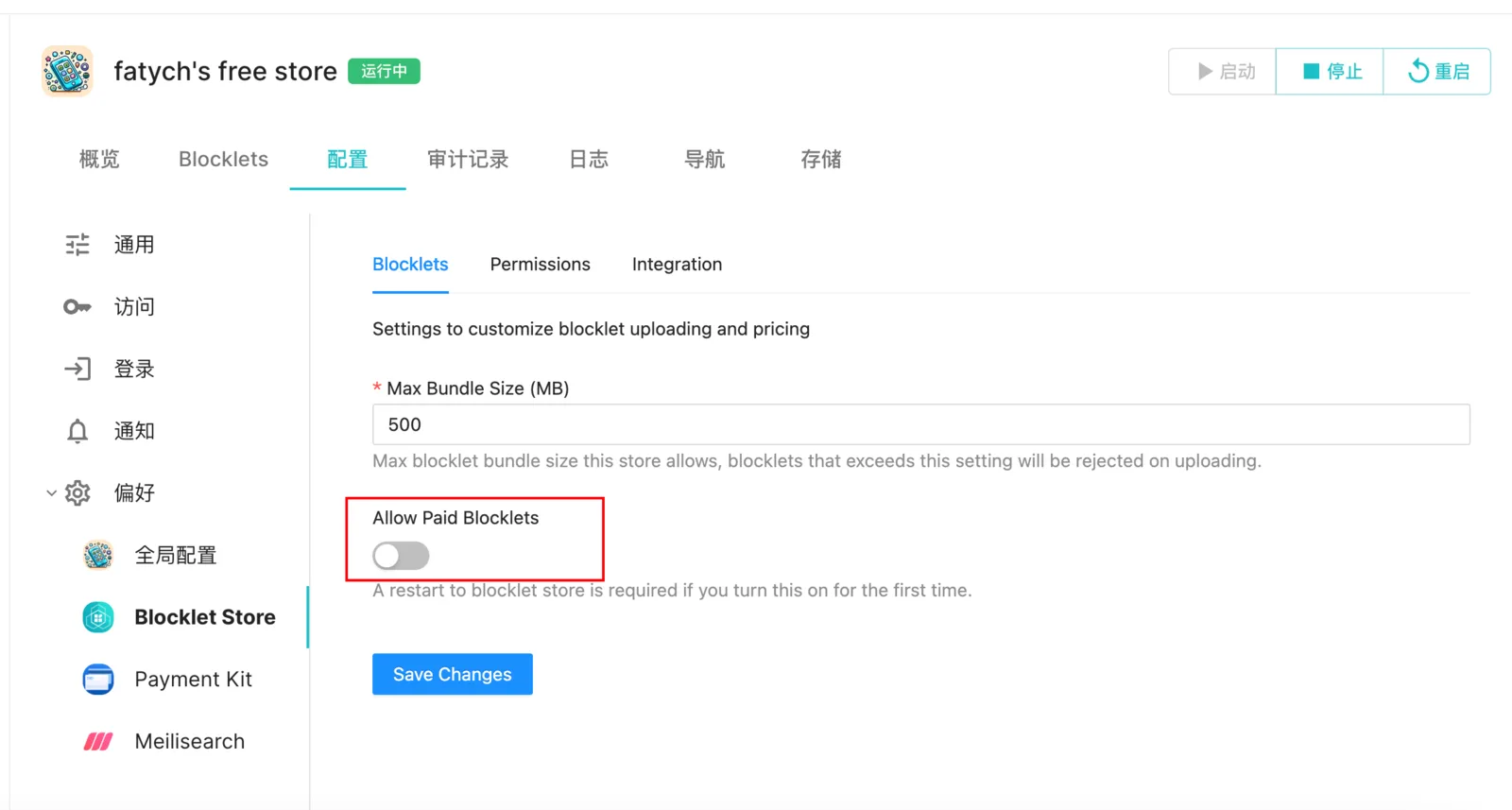Click the 登录 login arrow icon
The image size is (1512, 810).
click(77, 369)
